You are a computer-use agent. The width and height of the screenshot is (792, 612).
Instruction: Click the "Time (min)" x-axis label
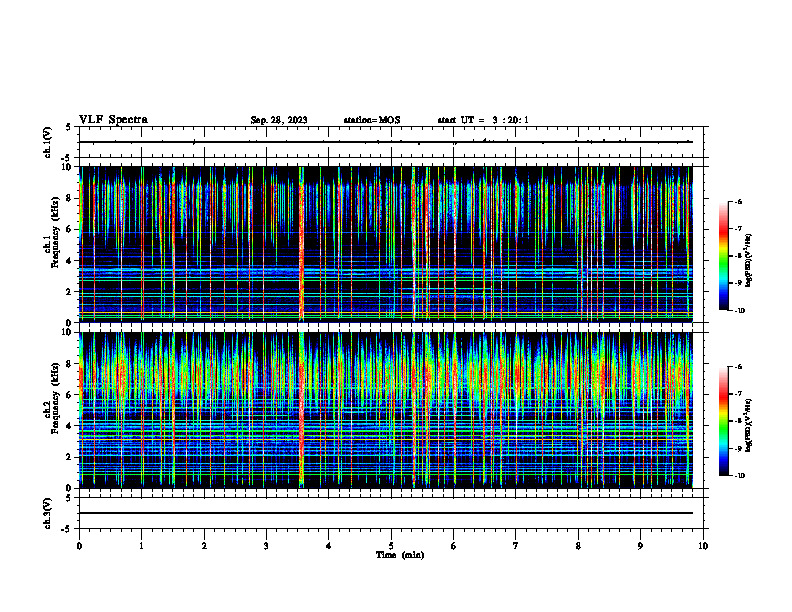click(400, 555)
